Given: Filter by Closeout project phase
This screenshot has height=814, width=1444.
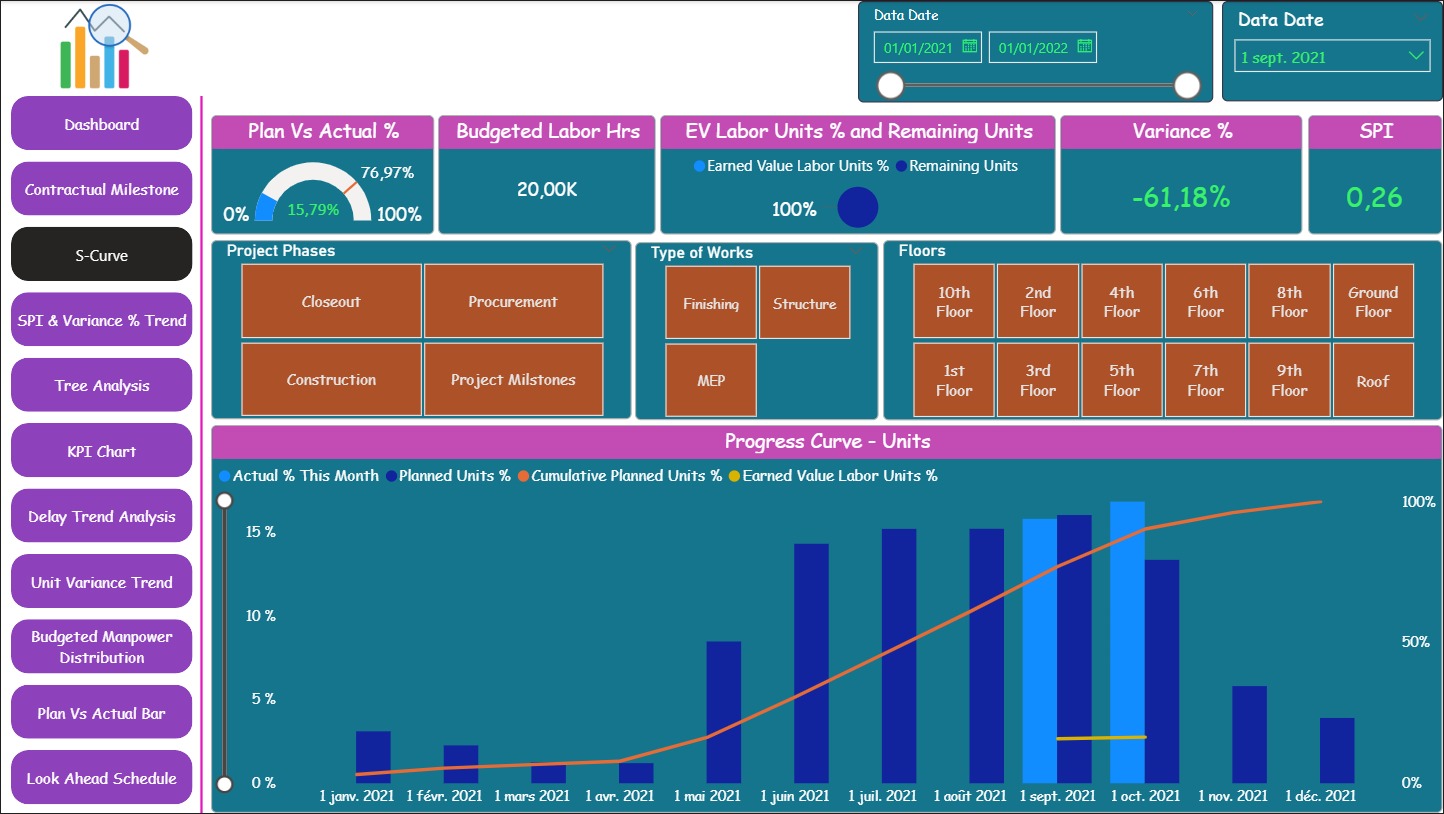Looking at the screenshot, I should tap(331, 301).
